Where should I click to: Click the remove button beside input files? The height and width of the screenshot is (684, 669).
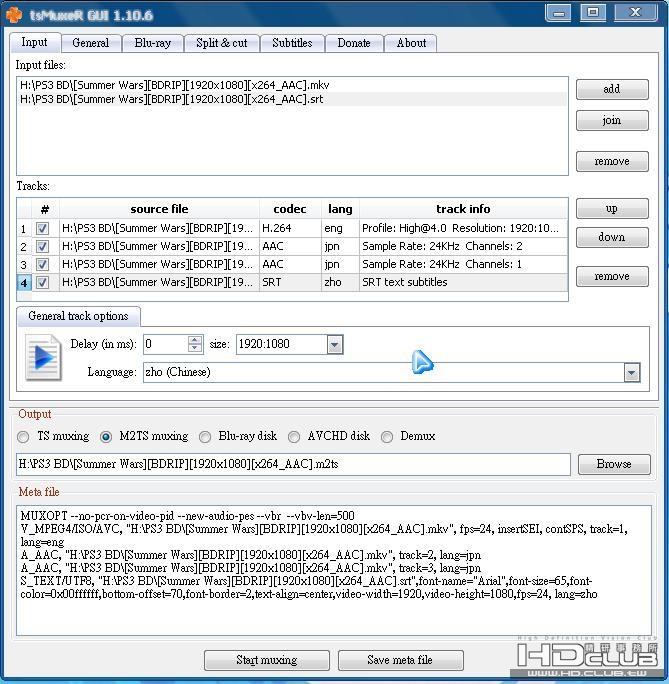coord(612,161)
